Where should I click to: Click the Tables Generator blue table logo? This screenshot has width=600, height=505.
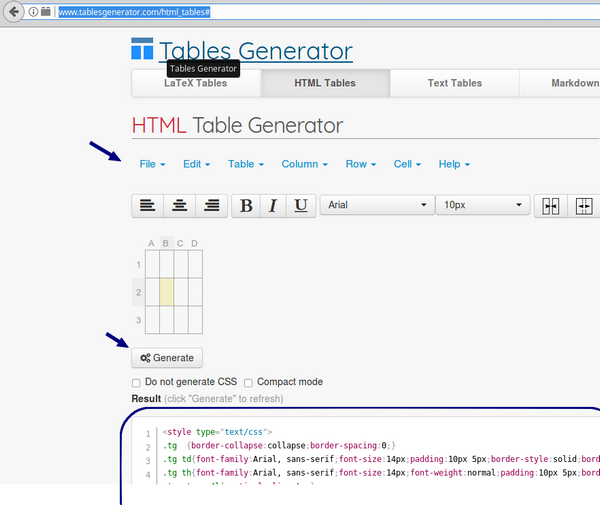tap(142, 49)
